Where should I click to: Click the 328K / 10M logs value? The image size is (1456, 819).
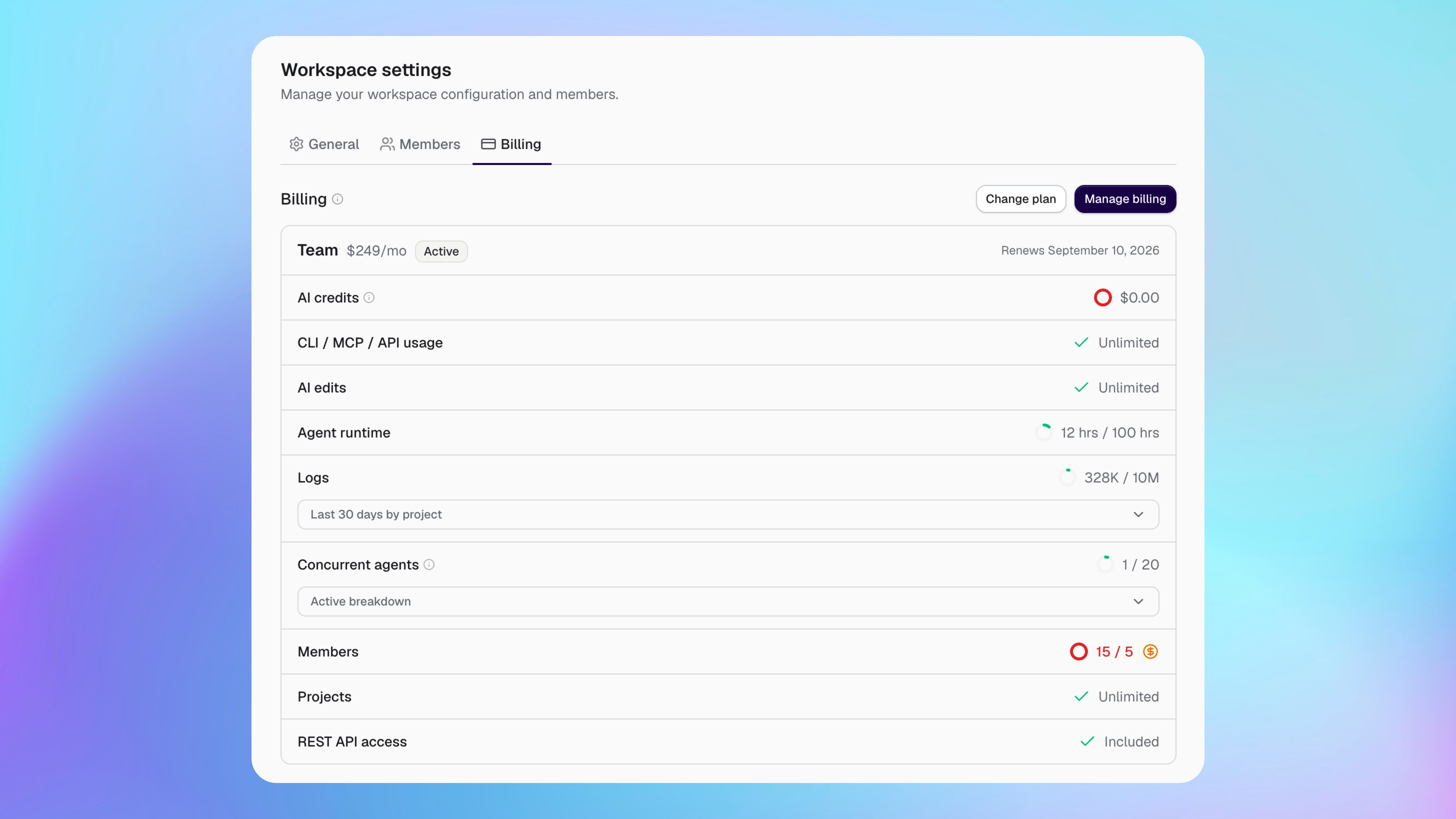point(1121,477)
